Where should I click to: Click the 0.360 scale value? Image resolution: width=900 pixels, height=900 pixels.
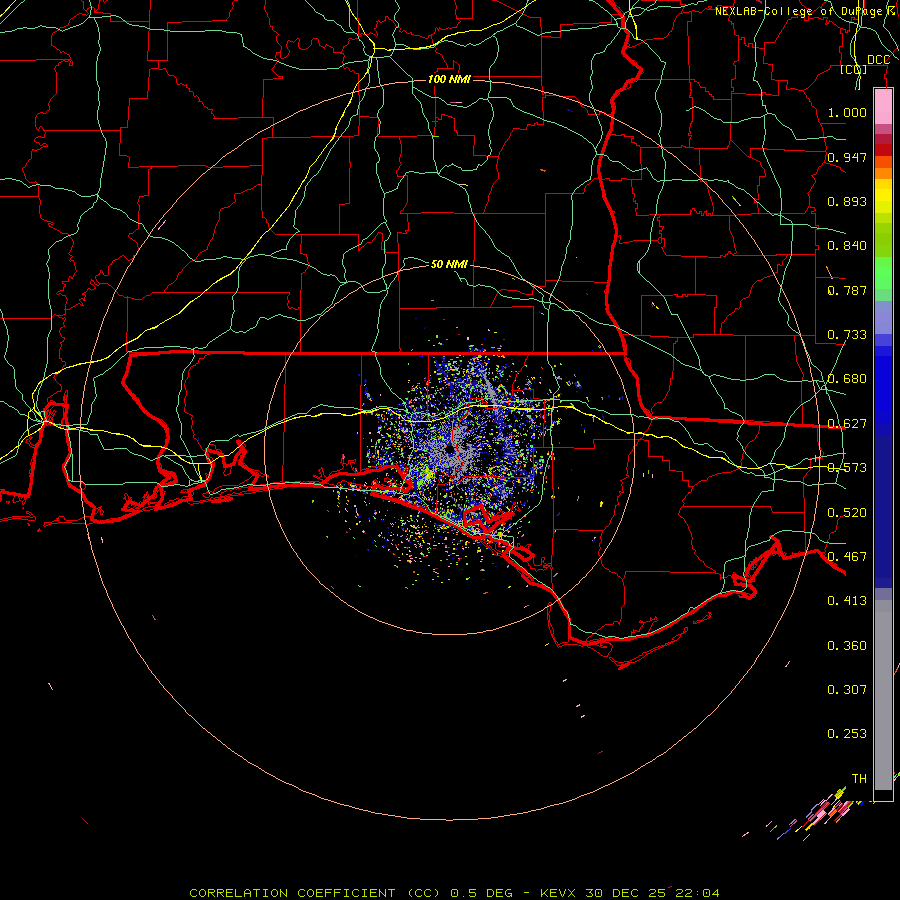pyautogui.click(x=847, y=646)
